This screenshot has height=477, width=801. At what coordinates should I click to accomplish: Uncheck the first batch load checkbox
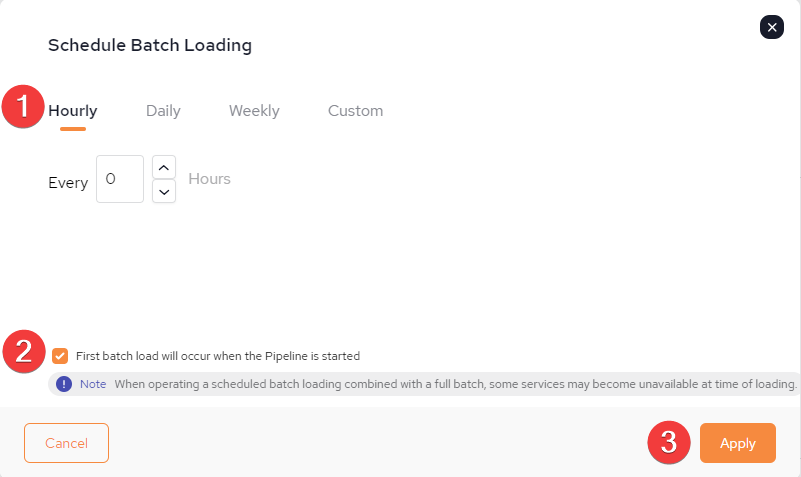pos(60,356)
